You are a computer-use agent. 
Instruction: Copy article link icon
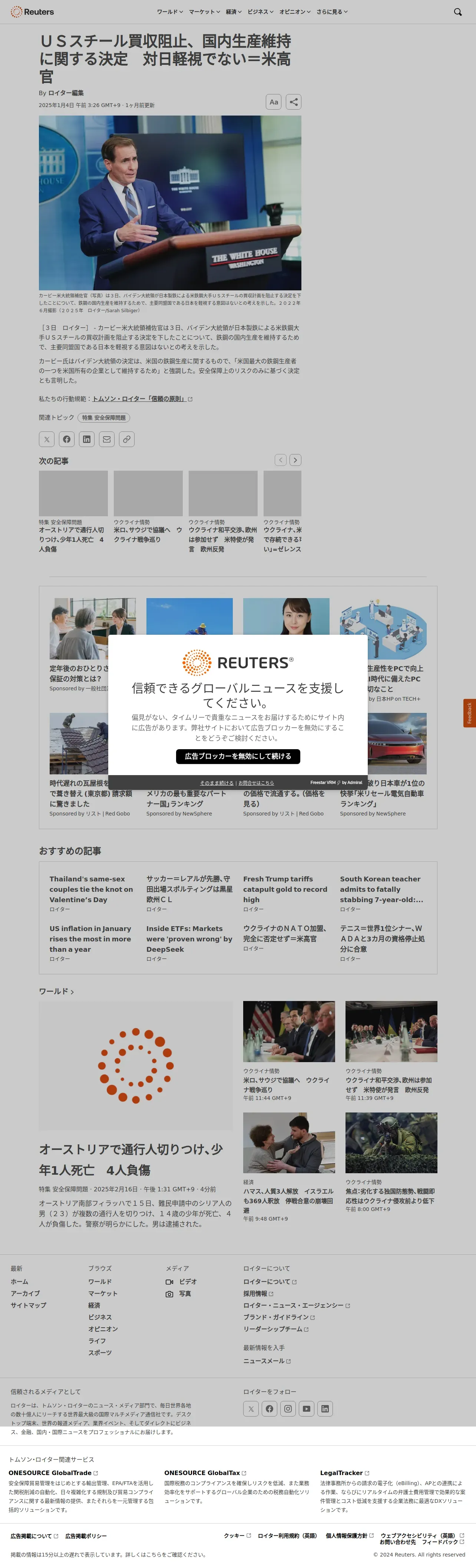click(x=127, y=439)
